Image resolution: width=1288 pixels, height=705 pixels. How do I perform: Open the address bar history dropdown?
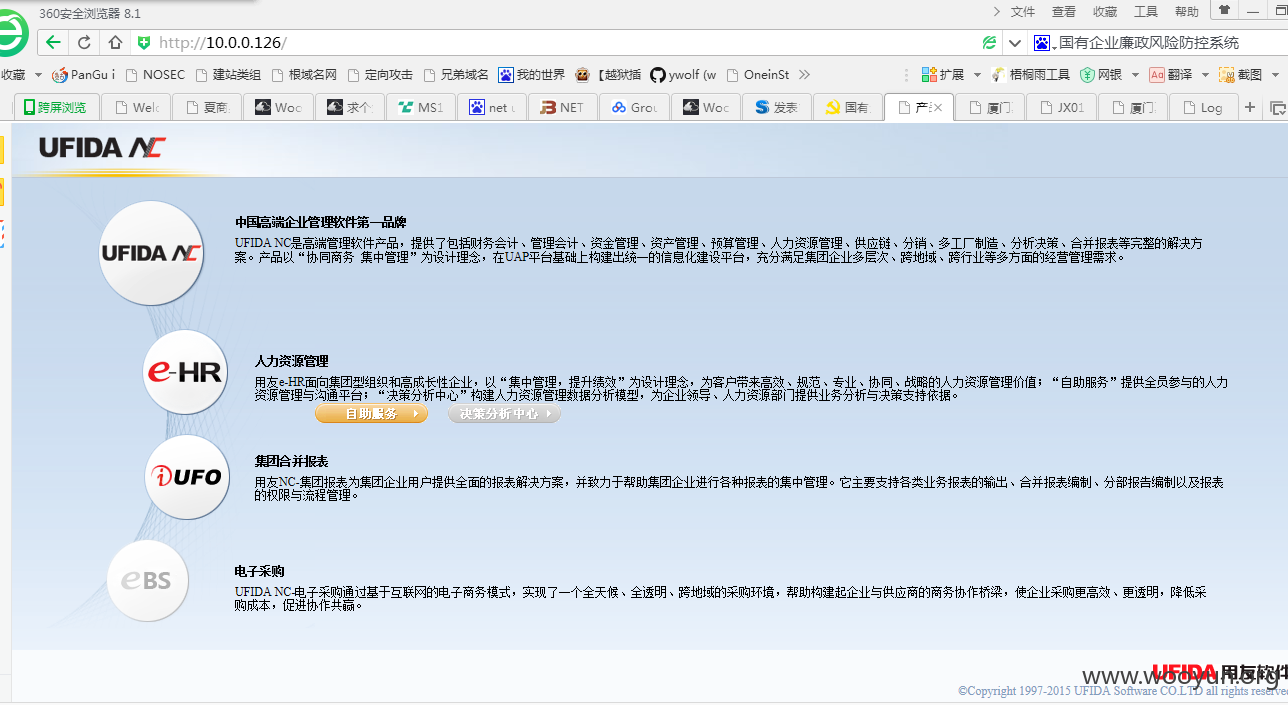1015,43
